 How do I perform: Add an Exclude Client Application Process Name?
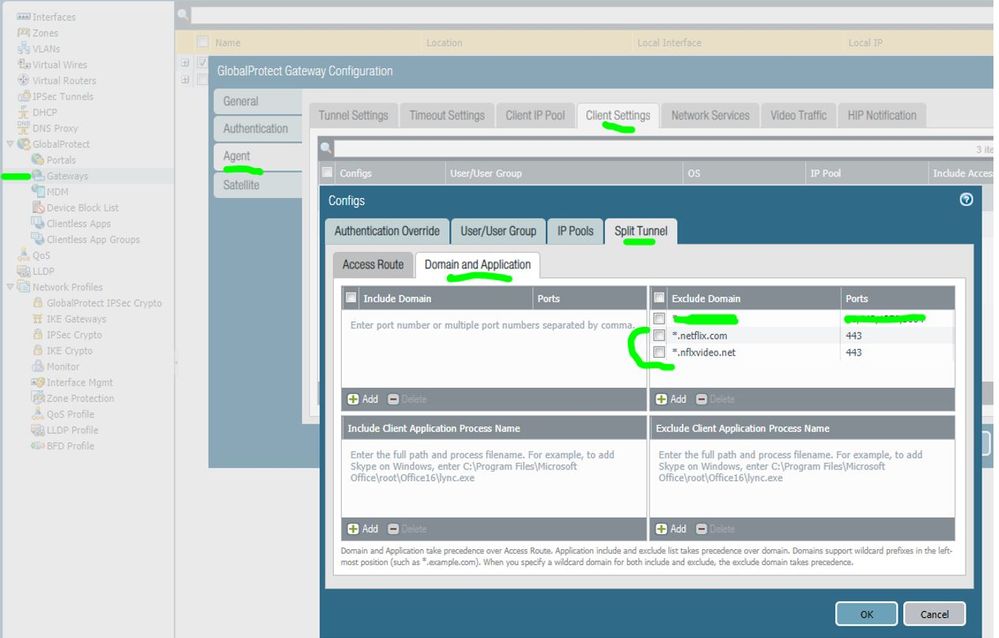pyautogui.click(x=672, y=529)
